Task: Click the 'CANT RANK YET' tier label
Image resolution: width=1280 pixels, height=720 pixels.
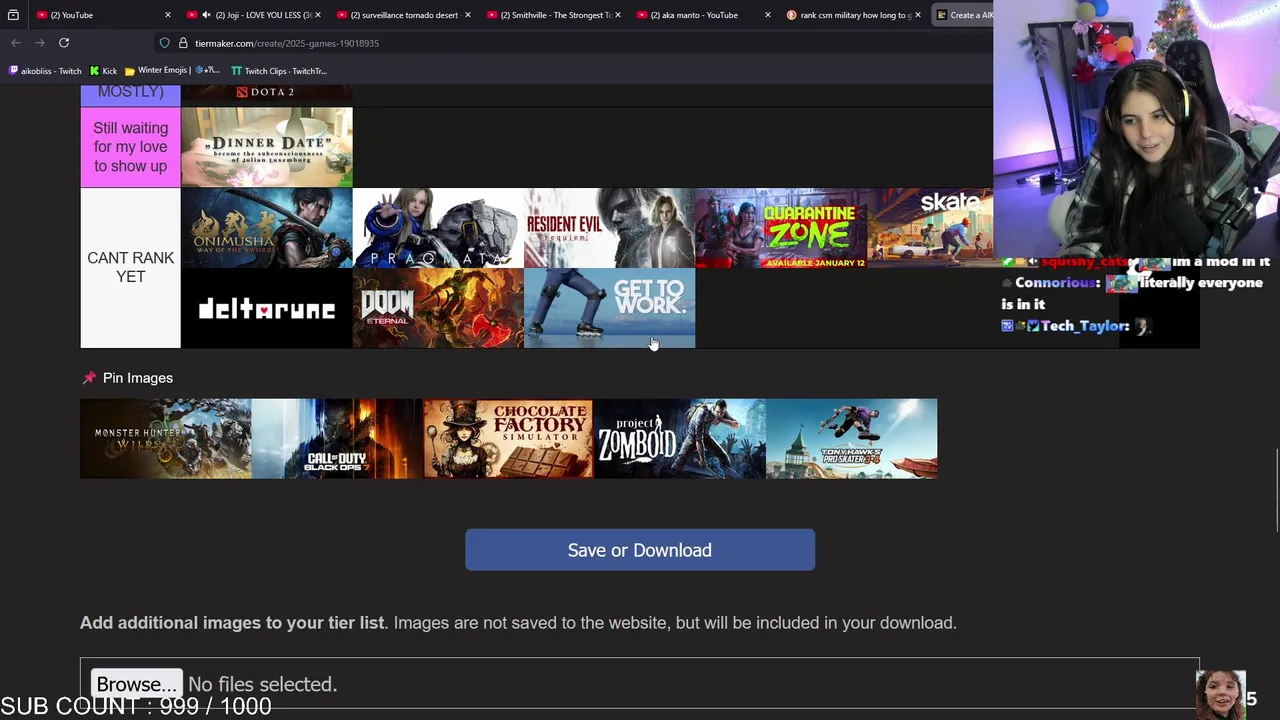Action: point(130,268)
